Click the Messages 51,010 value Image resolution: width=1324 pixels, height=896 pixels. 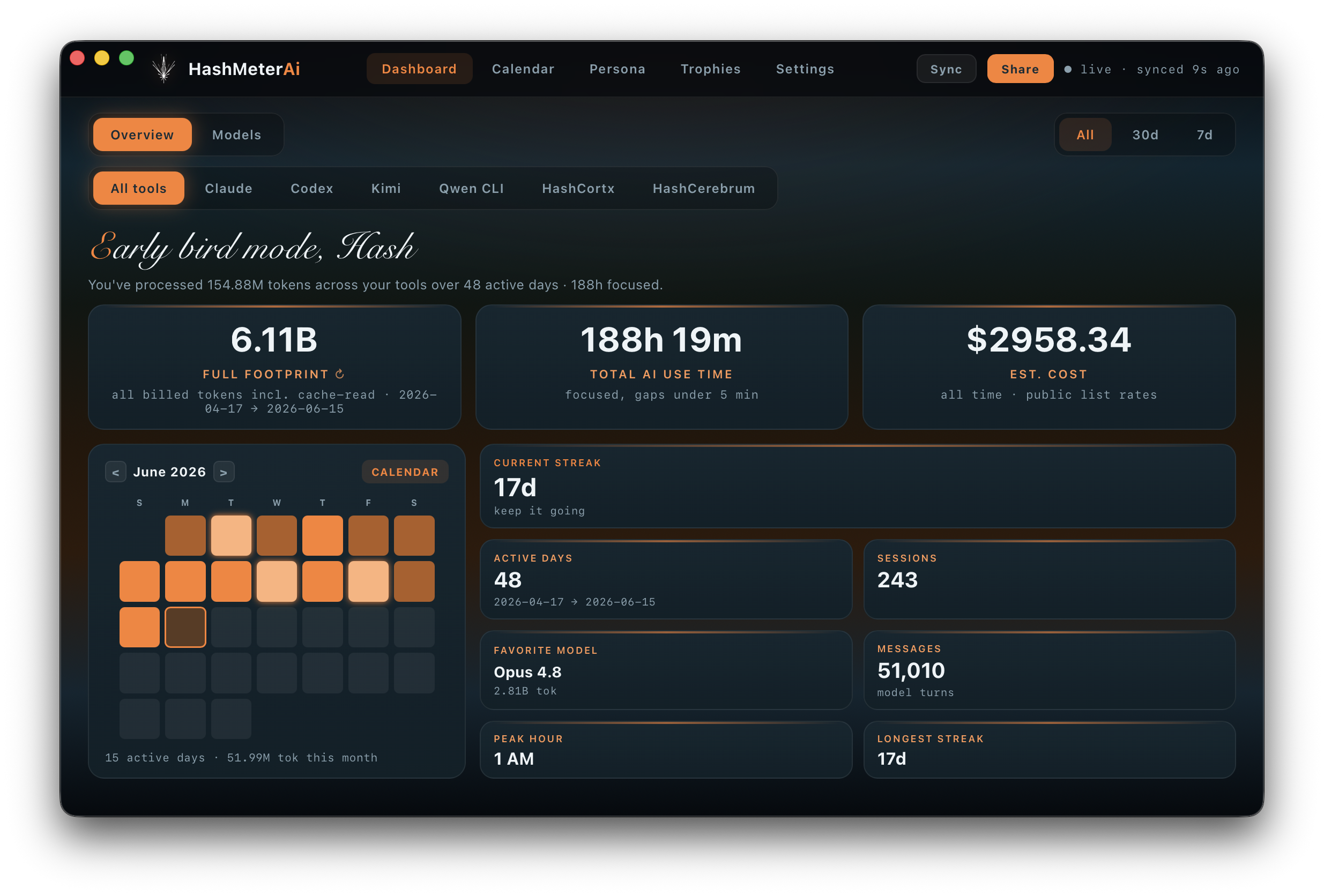911,670
